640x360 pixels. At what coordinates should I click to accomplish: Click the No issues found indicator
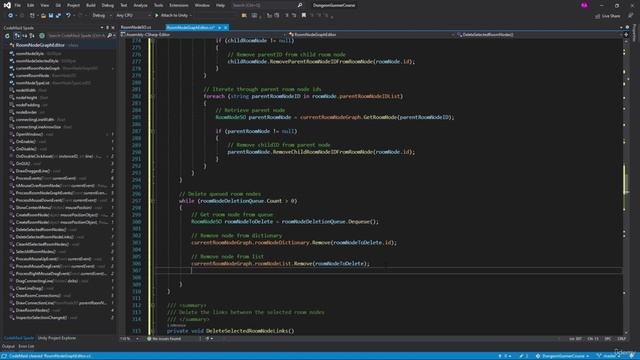[164, 339]
